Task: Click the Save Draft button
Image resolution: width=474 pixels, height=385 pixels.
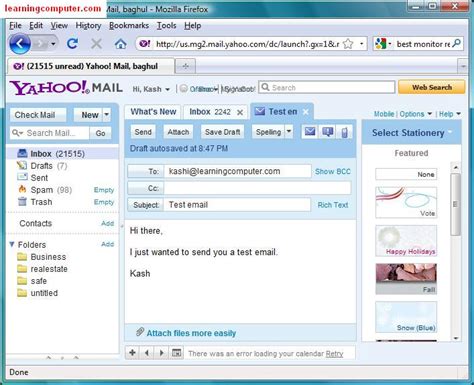Action: click(223, 132)
